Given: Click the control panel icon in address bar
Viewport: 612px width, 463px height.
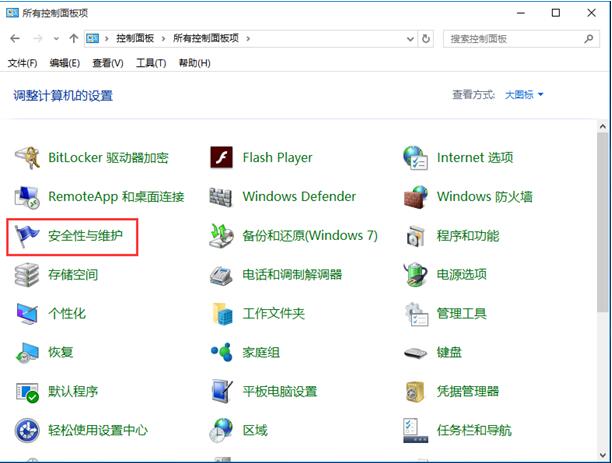Looking at the screenshot, I should tap(93, 38).
